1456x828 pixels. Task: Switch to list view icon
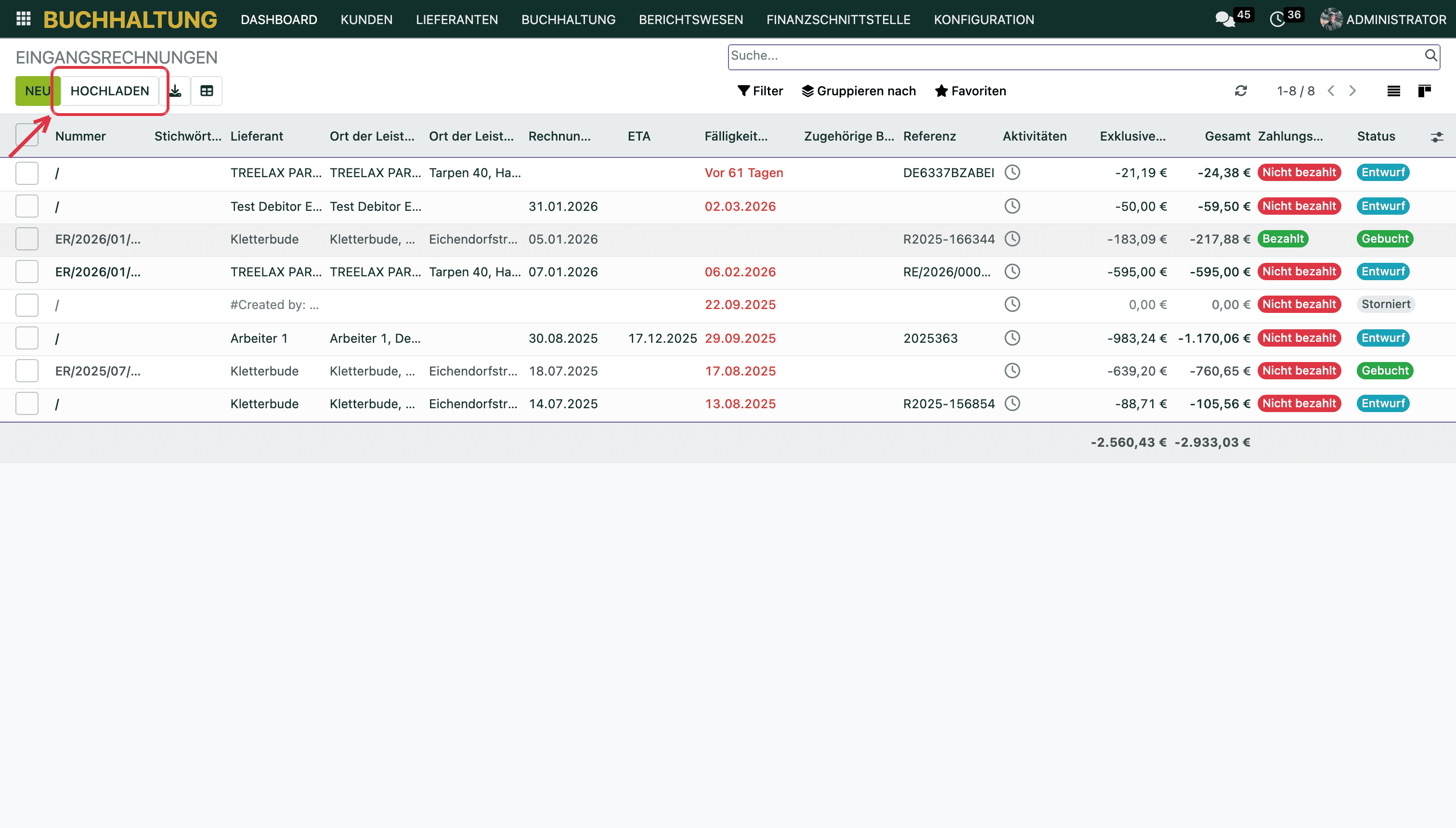[x=1393, y=91]
